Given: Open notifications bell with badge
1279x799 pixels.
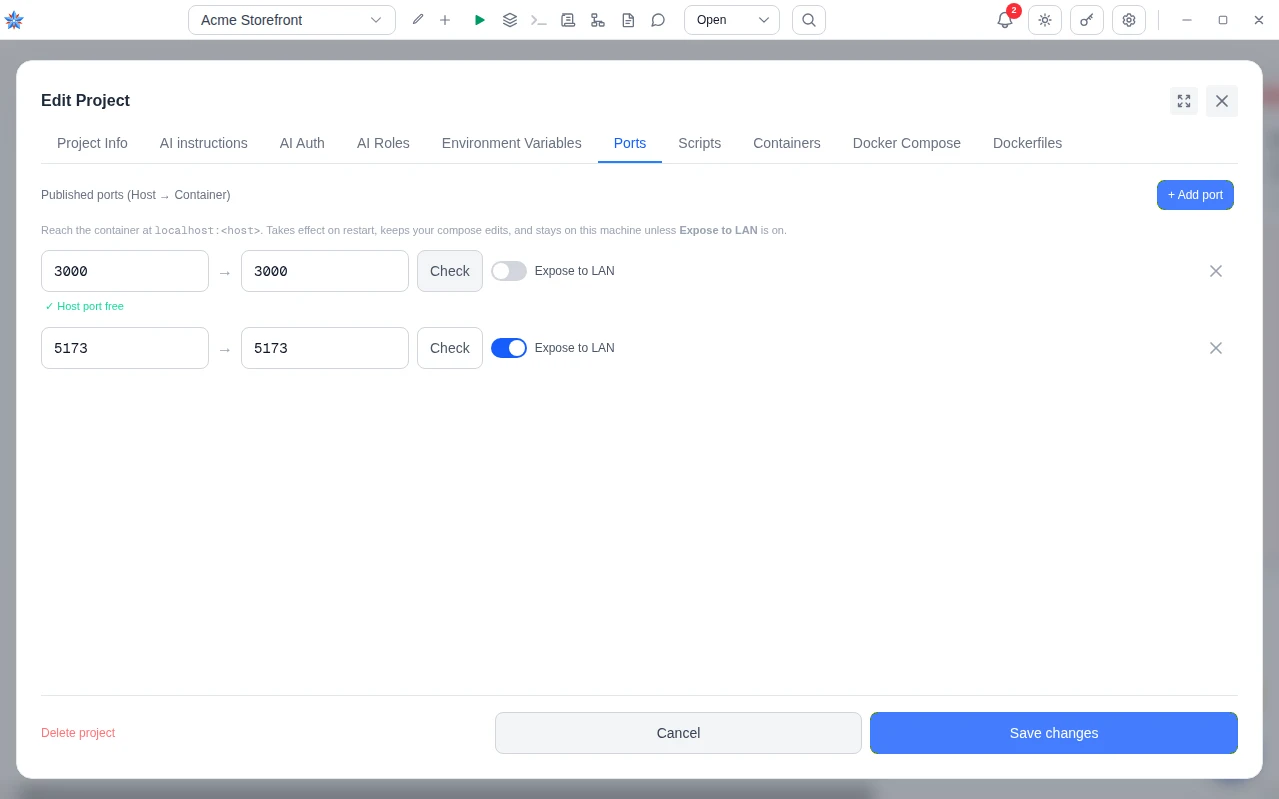Looking at the screenshot, I should (1005, 20).
